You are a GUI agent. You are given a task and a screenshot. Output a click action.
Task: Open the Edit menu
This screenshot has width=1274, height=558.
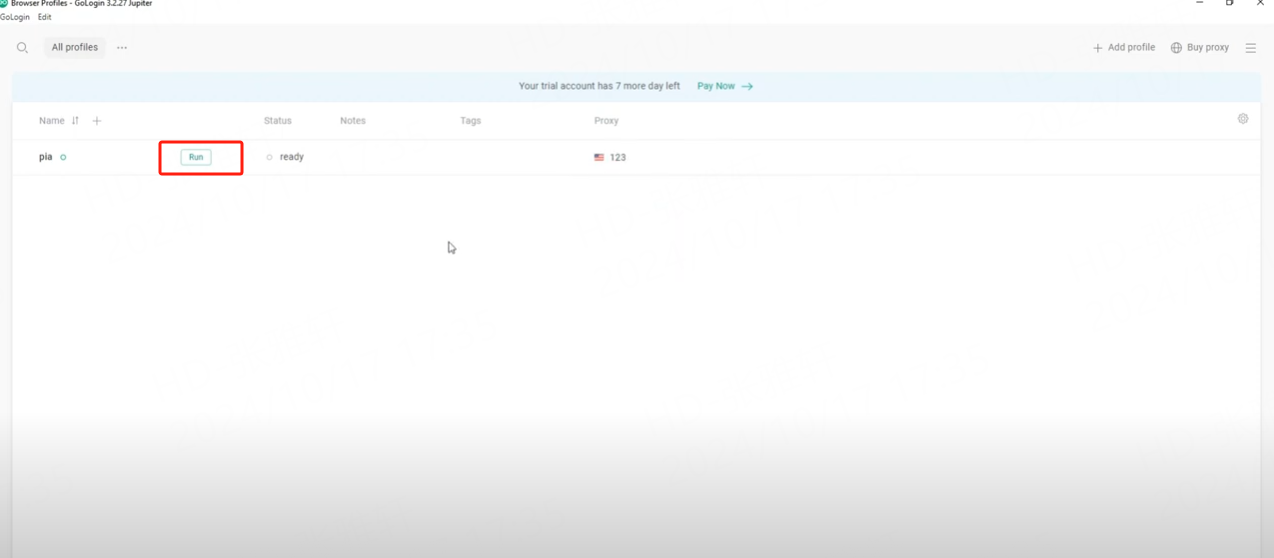point(45,17)
